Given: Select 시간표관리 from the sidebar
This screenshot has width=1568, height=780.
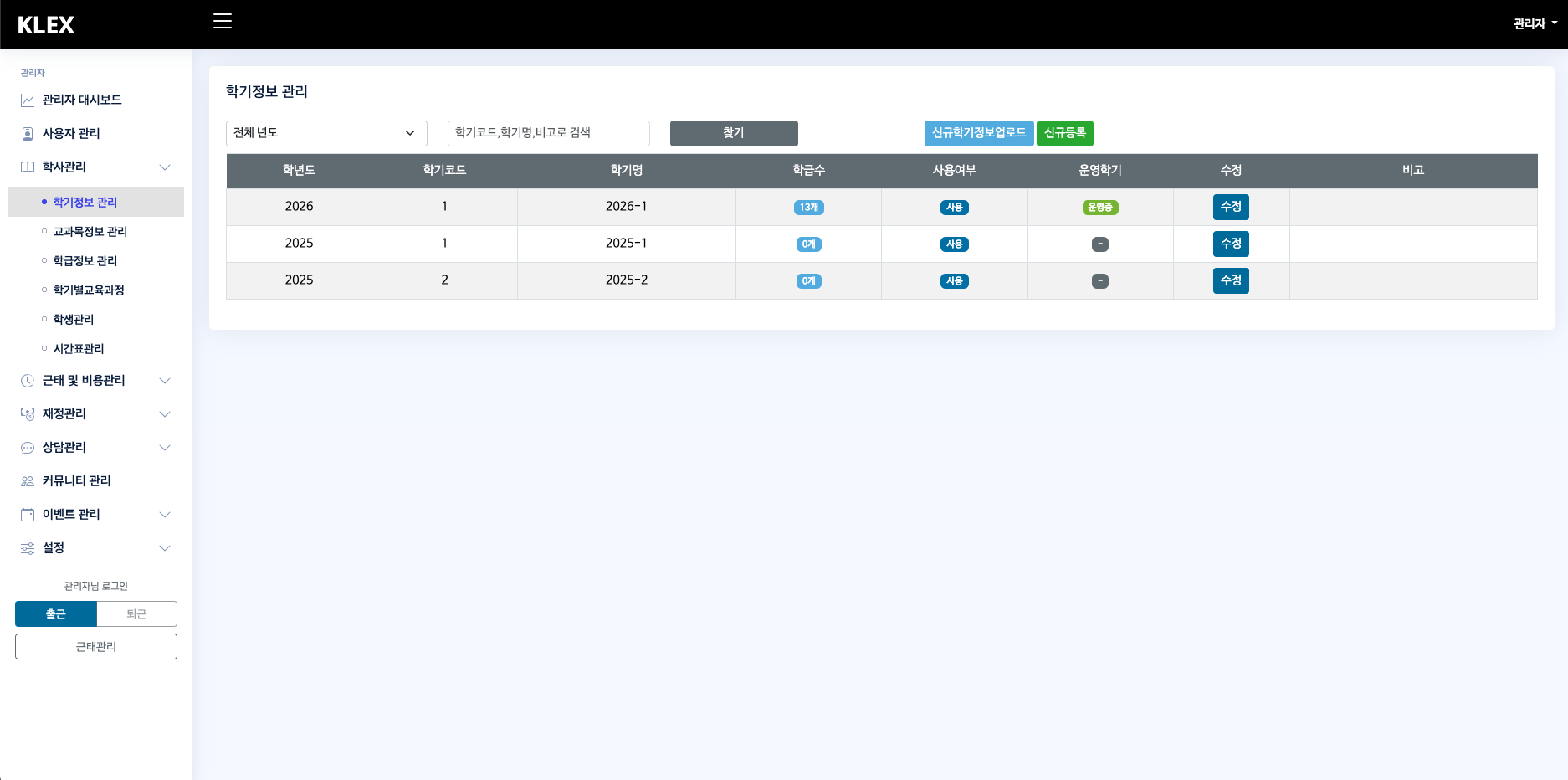Looking at the screenshot, I should (x=79, y=349).
